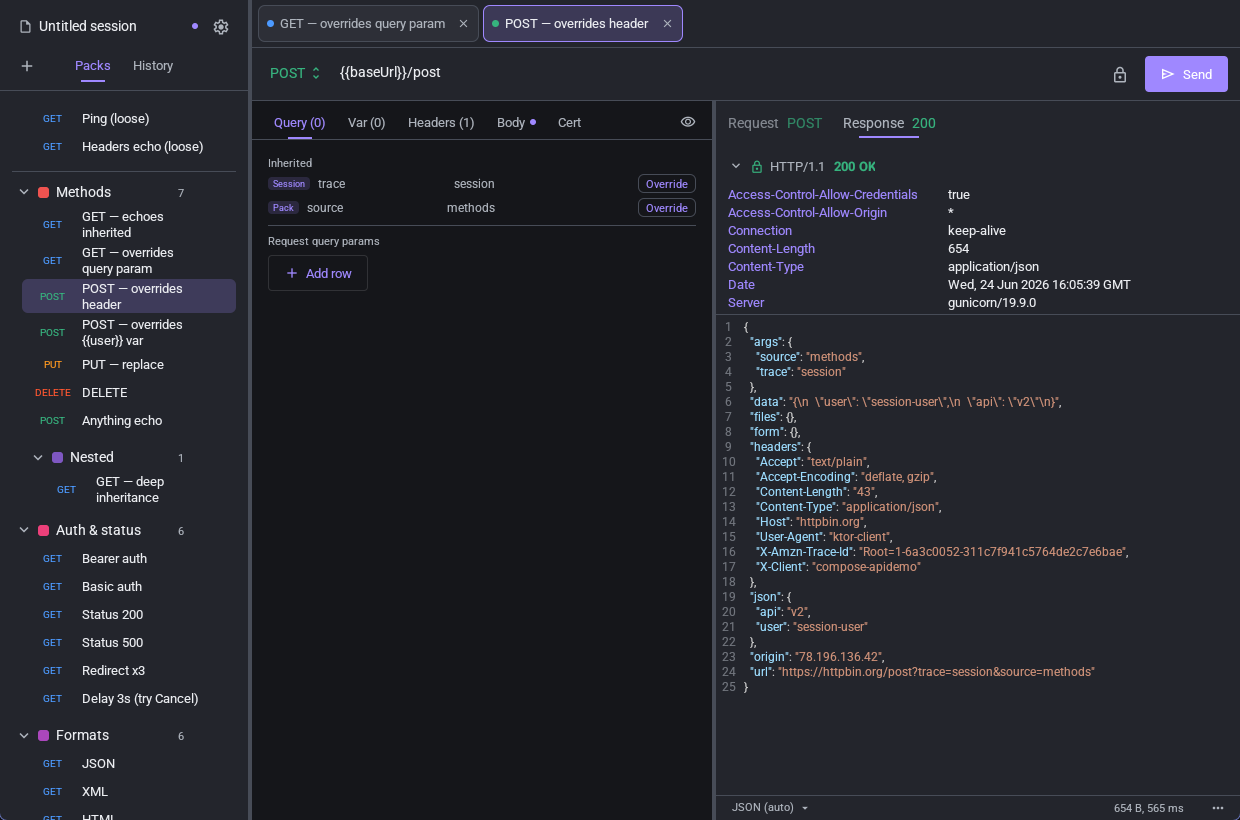Open Headers echo (loose) request

pos(129,147)
